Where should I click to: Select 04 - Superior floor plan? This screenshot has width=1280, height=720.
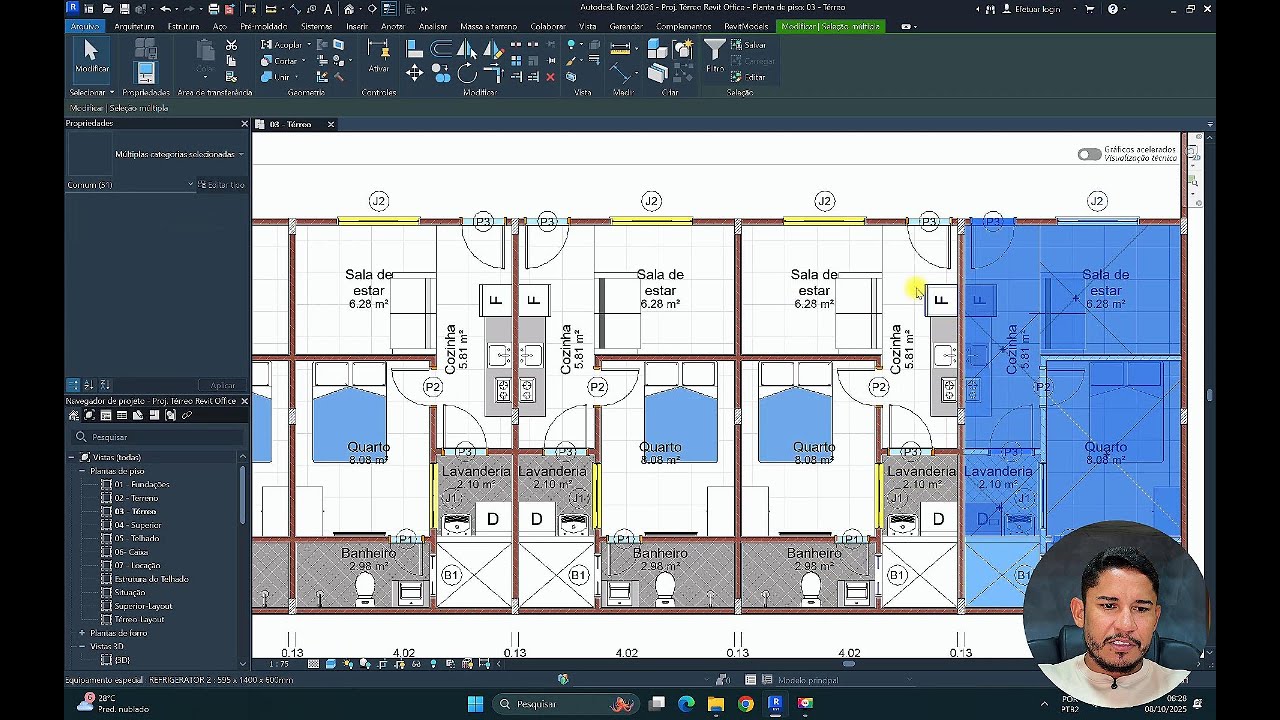(x=137, y=525)
